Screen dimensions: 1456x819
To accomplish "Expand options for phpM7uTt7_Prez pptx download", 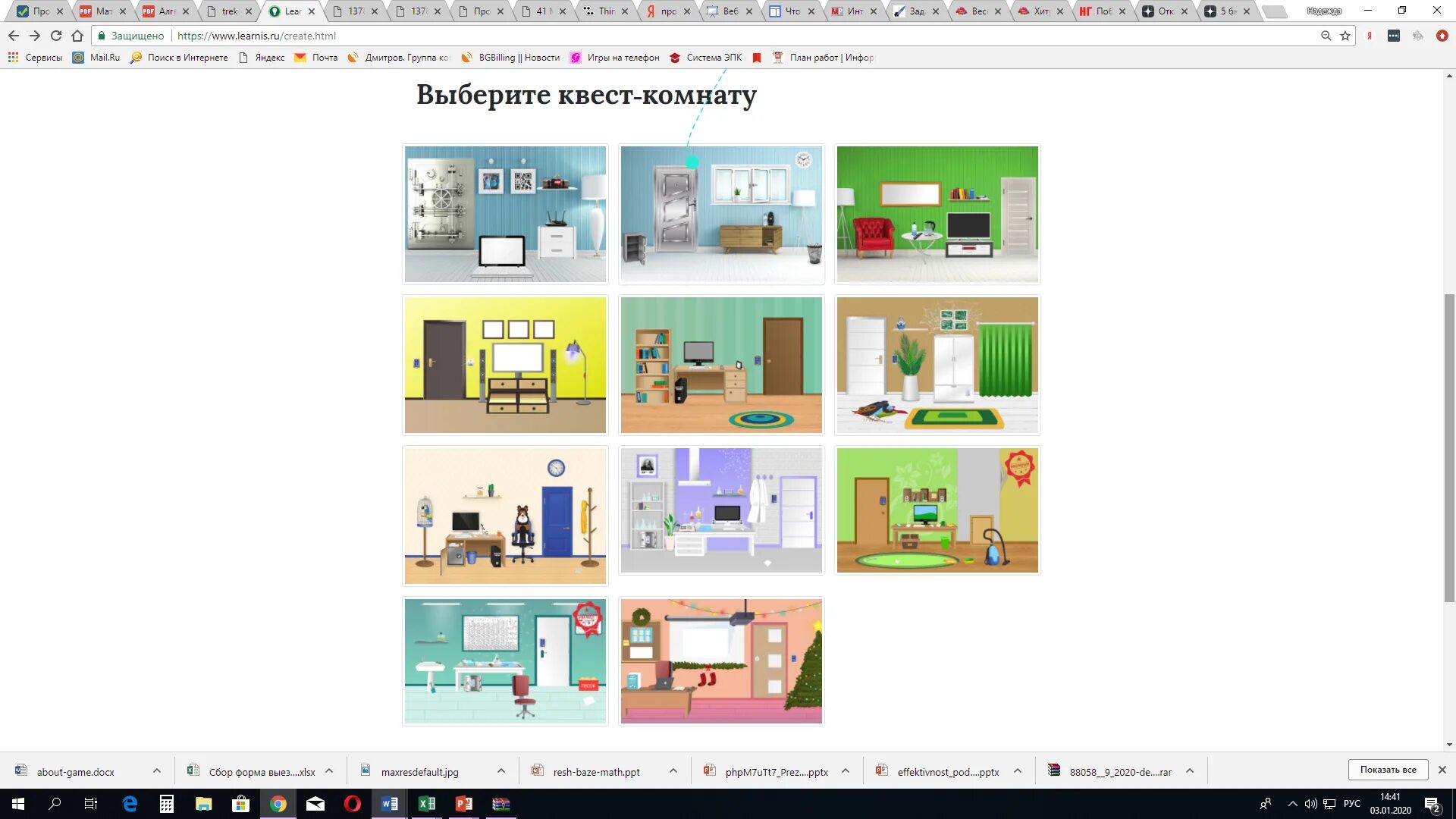I will click(x=846, y=770).
